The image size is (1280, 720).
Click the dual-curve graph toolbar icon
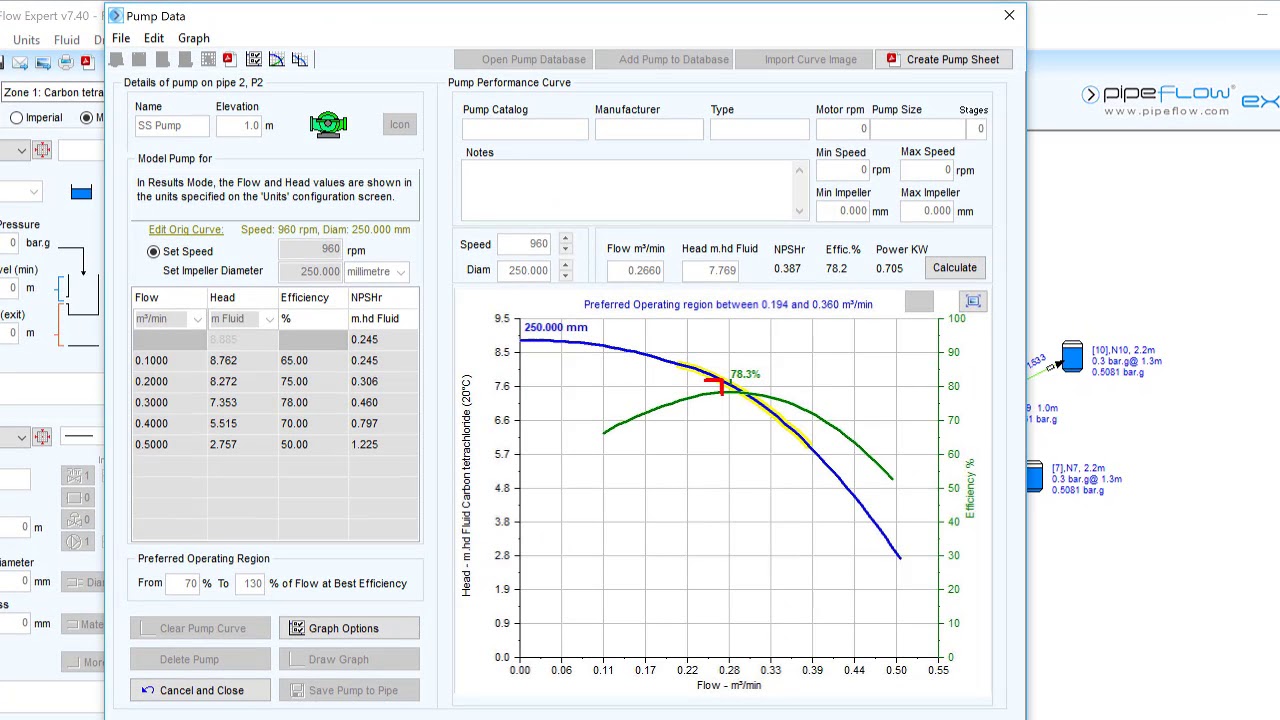click(300, 60)
